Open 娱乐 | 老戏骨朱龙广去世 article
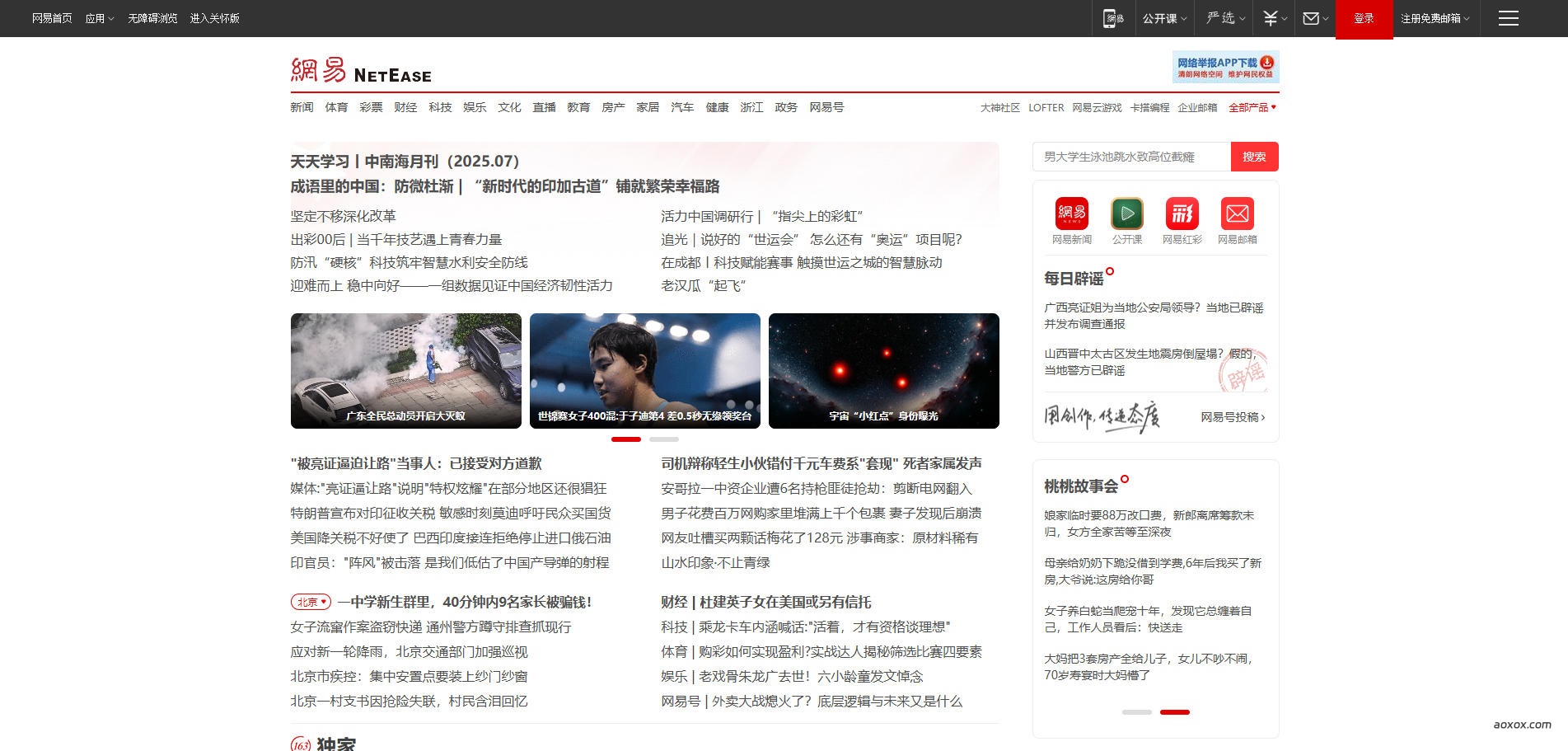 792,676
